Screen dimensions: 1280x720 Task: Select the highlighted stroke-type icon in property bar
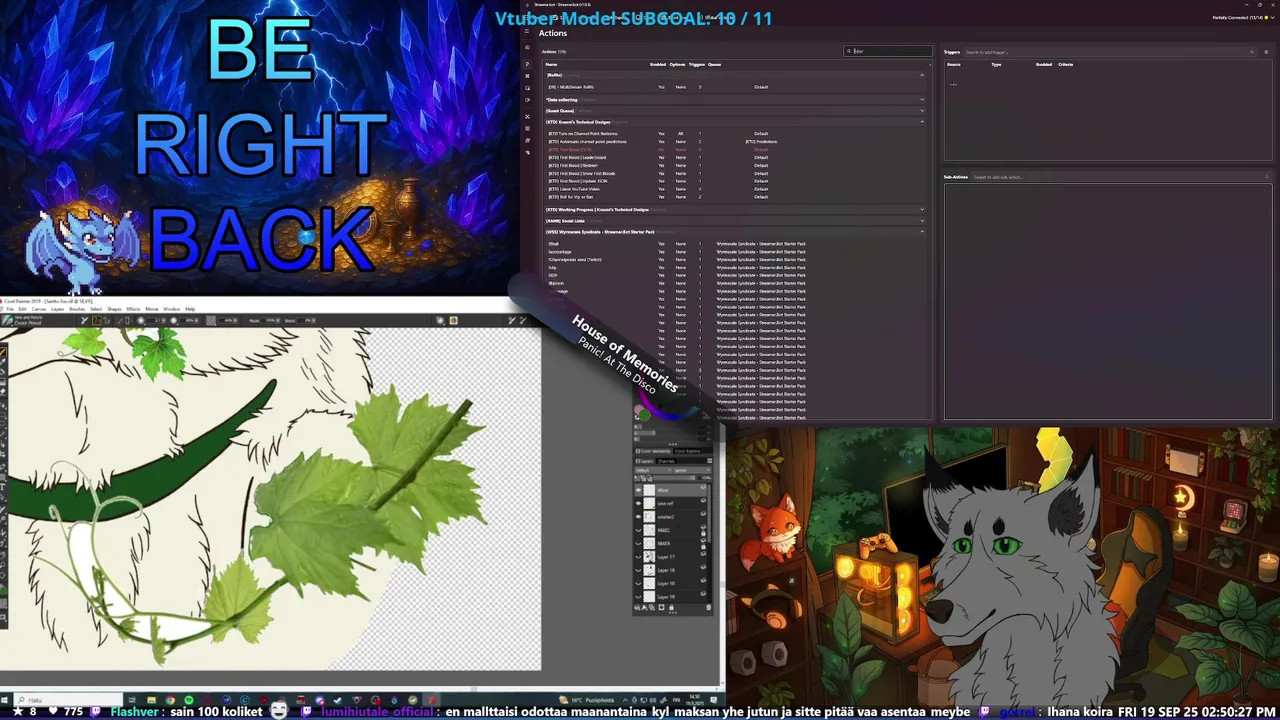97,320
